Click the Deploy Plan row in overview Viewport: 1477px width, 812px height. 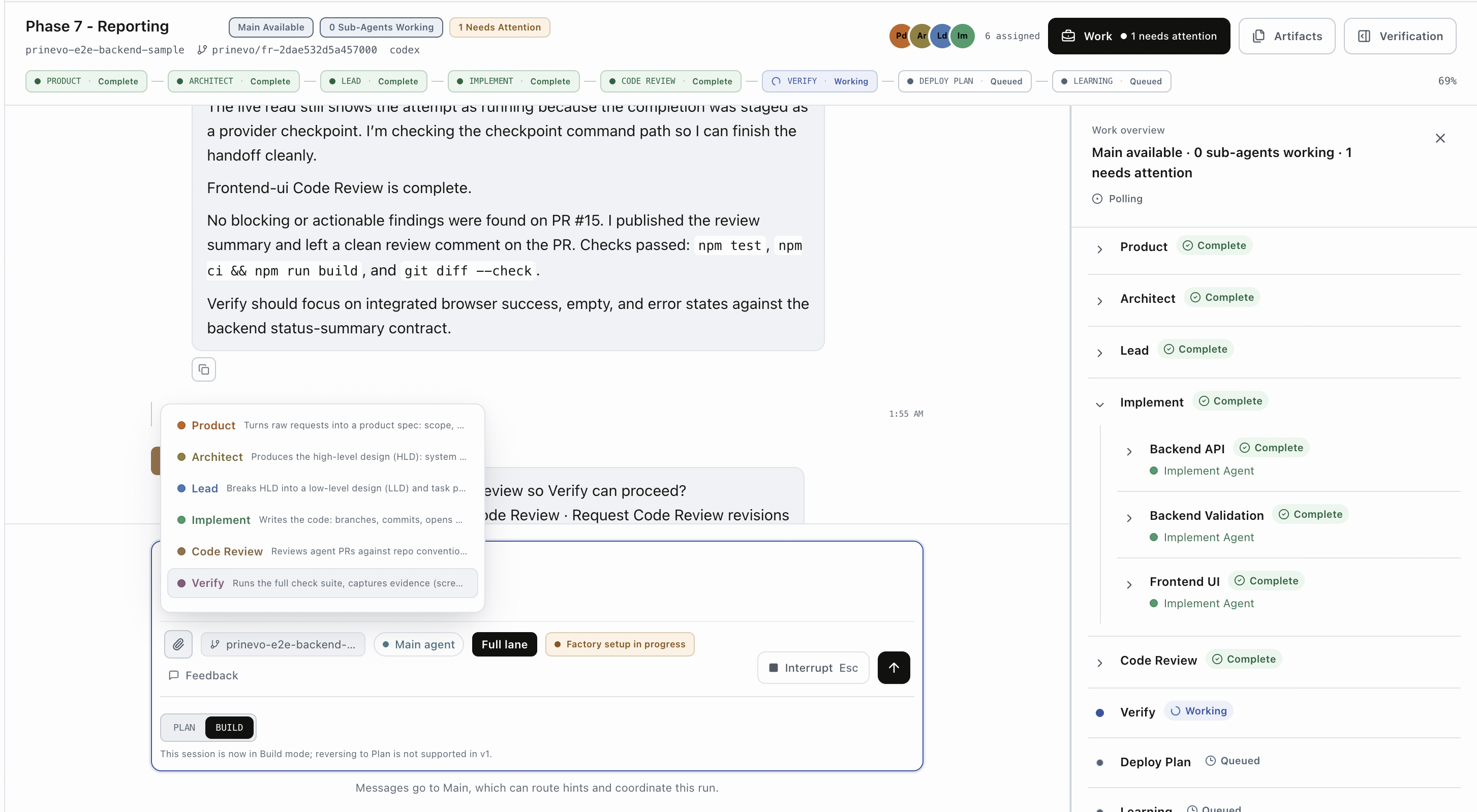point(1274,762)
